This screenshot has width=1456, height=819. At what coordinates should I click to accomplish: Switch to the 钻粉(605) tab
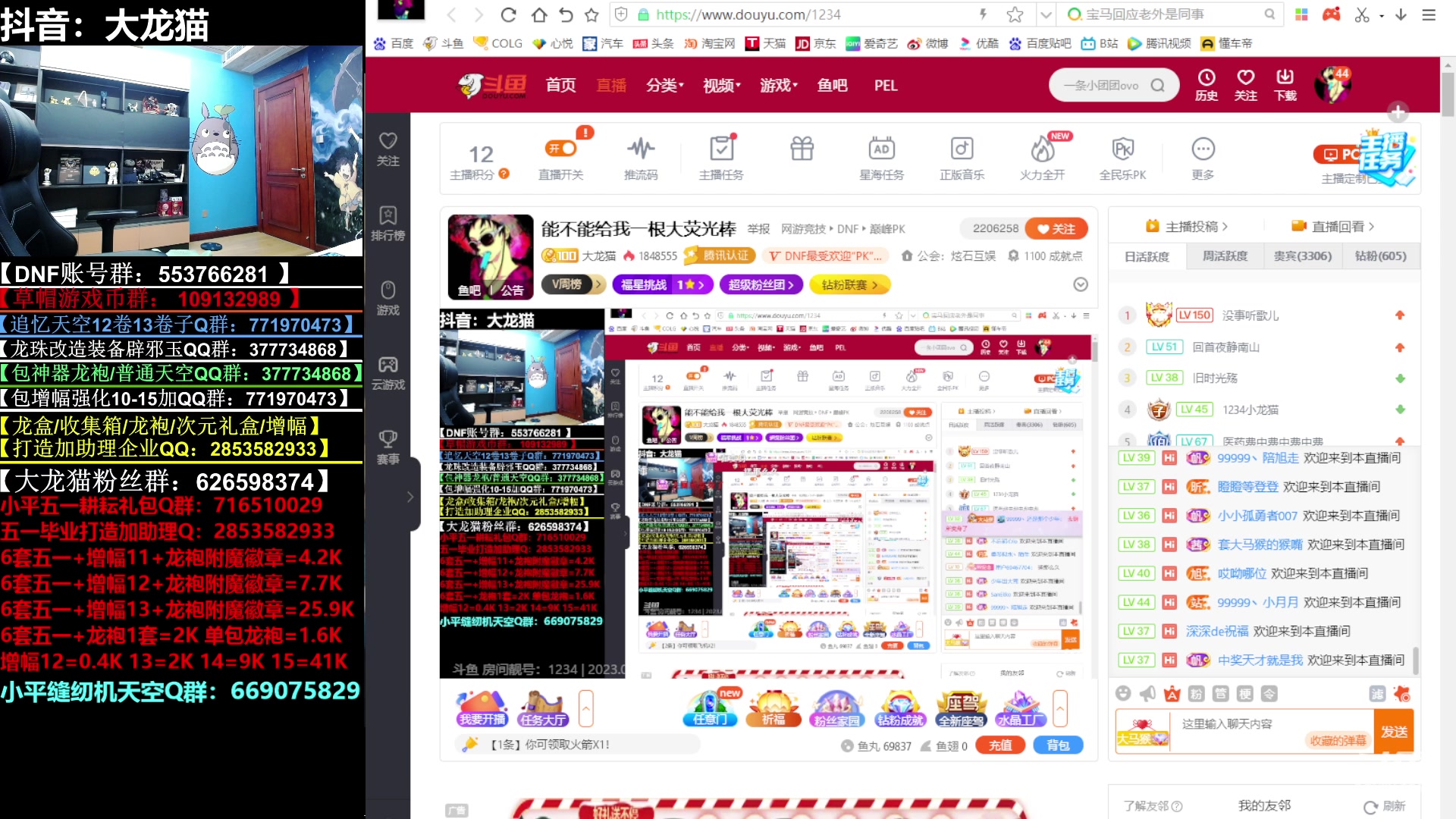(1380, 256)
